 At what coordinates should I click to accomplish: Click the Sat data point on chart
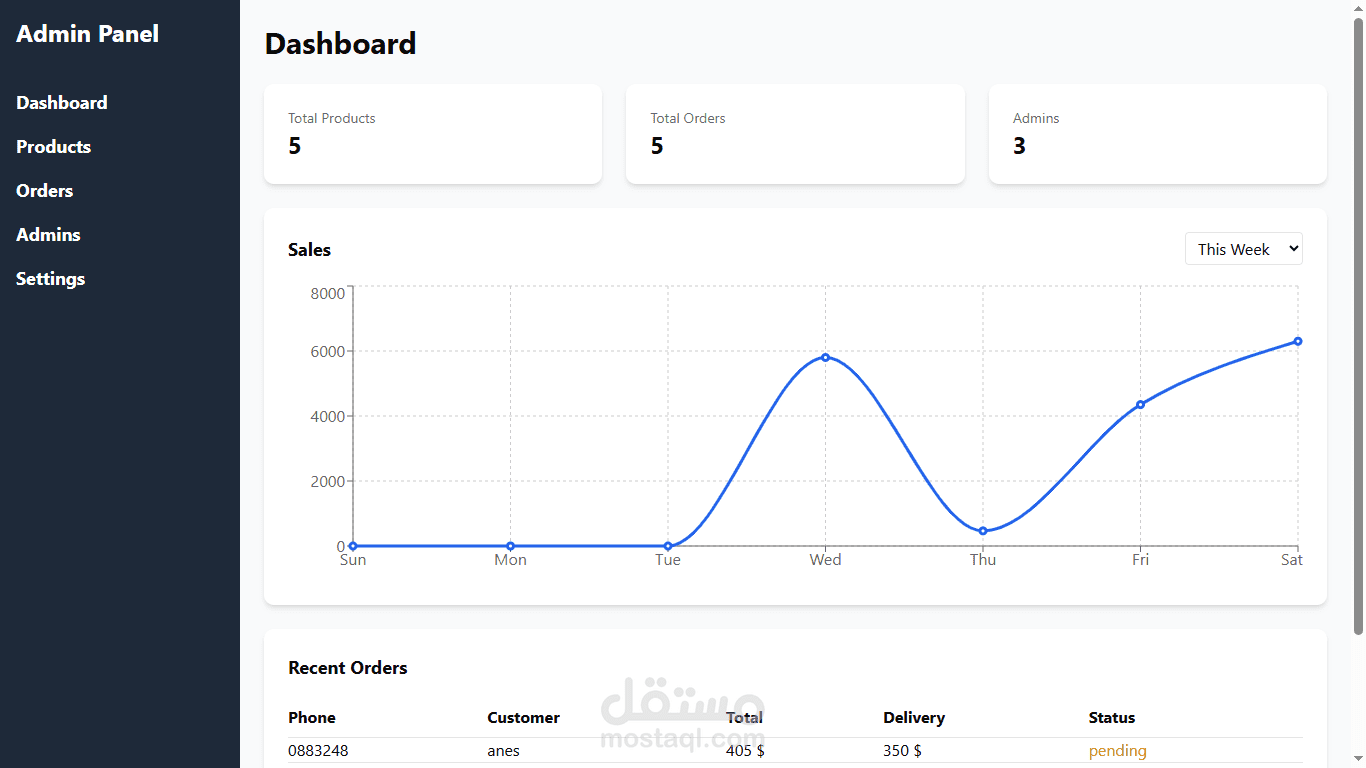pyautogui.click(x=1298, y=341)
